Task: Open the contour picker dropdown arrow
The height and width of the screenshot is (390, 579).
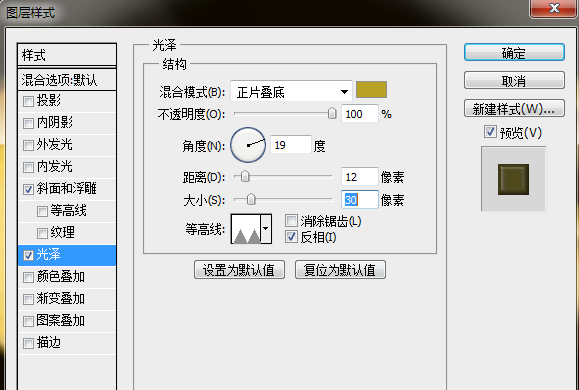Action: (266, 229)
